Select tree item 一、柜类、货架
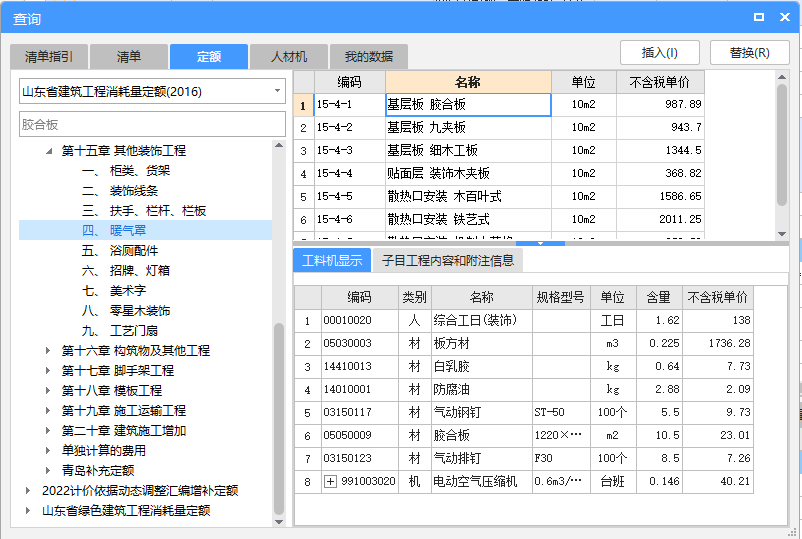 [x=126, y=171]
